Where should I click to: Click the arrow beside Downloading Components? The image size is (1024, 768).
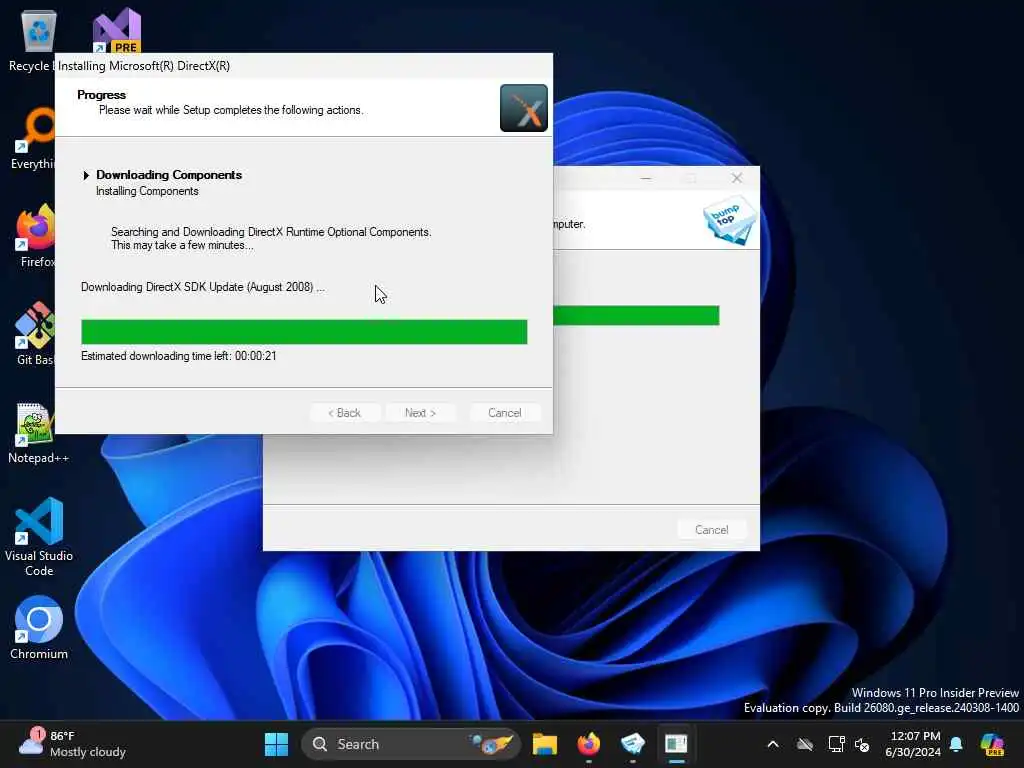click(x=86, y=175)
